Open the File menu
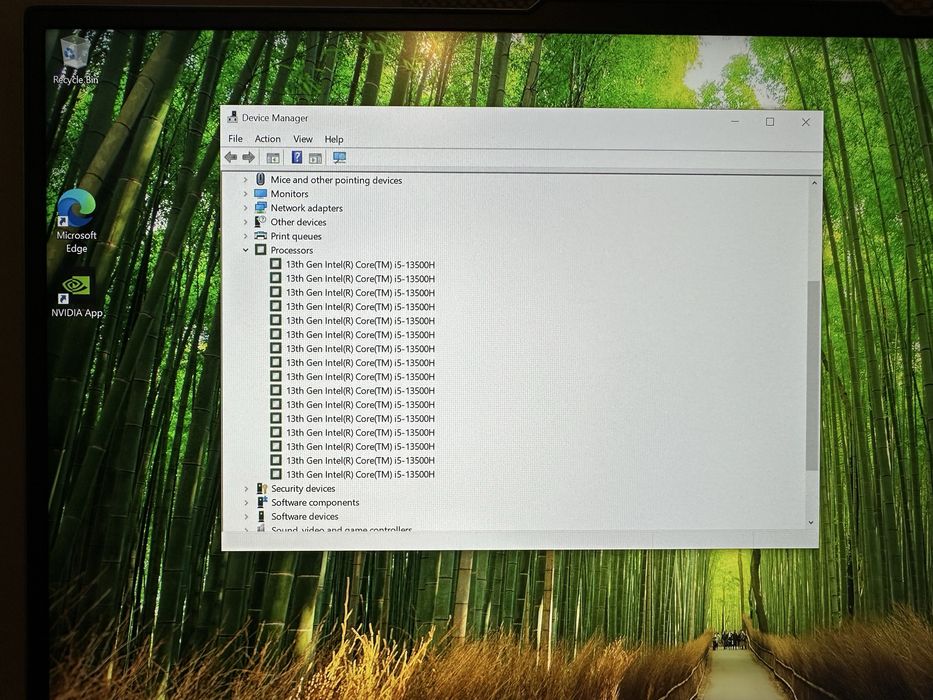Image resolution: width=933 pixels, height=700 pixels. (x=235, y=139)
